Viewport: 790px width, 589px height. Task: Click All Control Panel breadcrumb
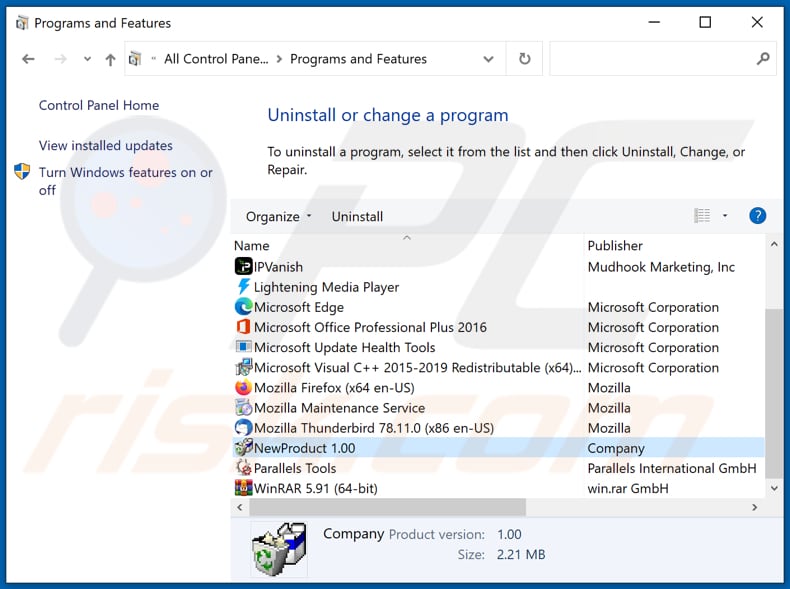tap(216, 59)
